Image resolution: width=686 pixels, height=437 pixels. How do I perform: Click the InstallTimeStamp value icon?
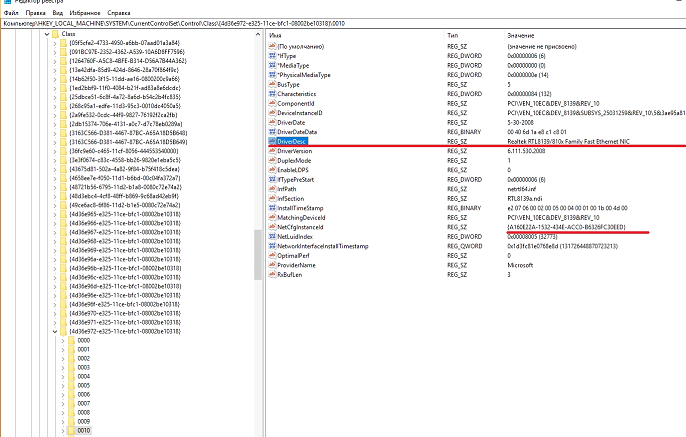click(271, 207)
